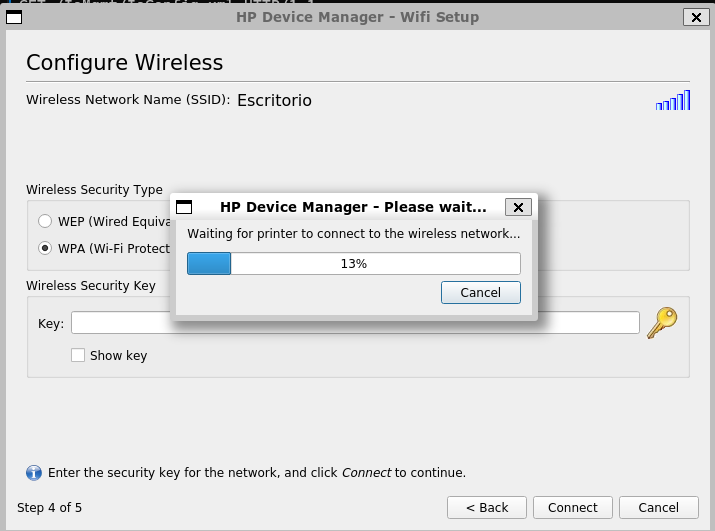The width and height of the screenshot is (715, 531).
Task: Click the blue information icon
Action: click(x=33, y=472)
